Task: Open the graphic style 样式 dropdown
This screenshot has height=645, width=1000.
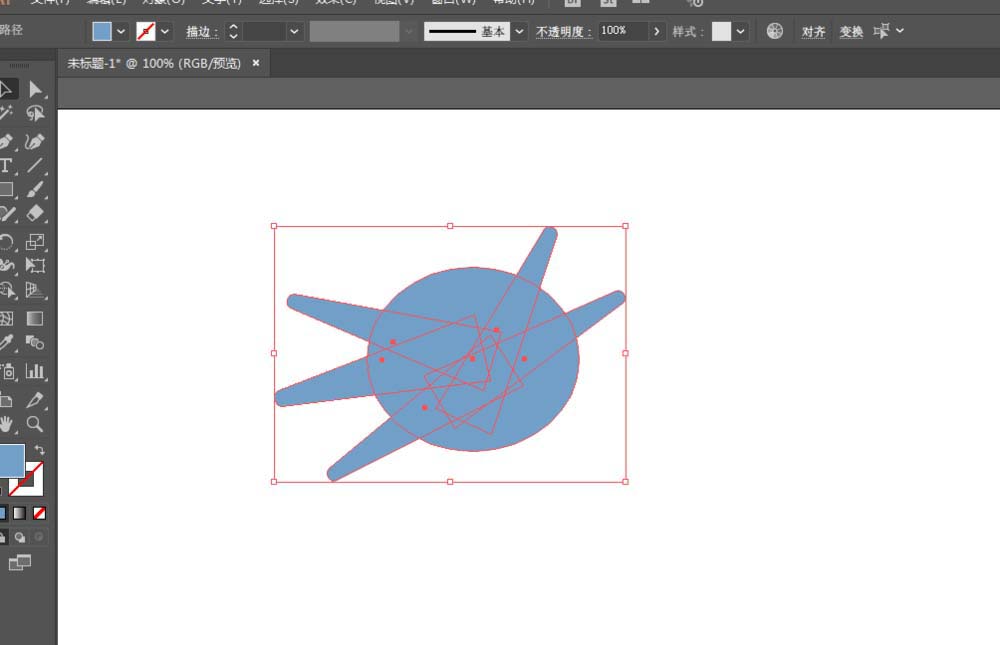Action: click(x=740, y=31)
